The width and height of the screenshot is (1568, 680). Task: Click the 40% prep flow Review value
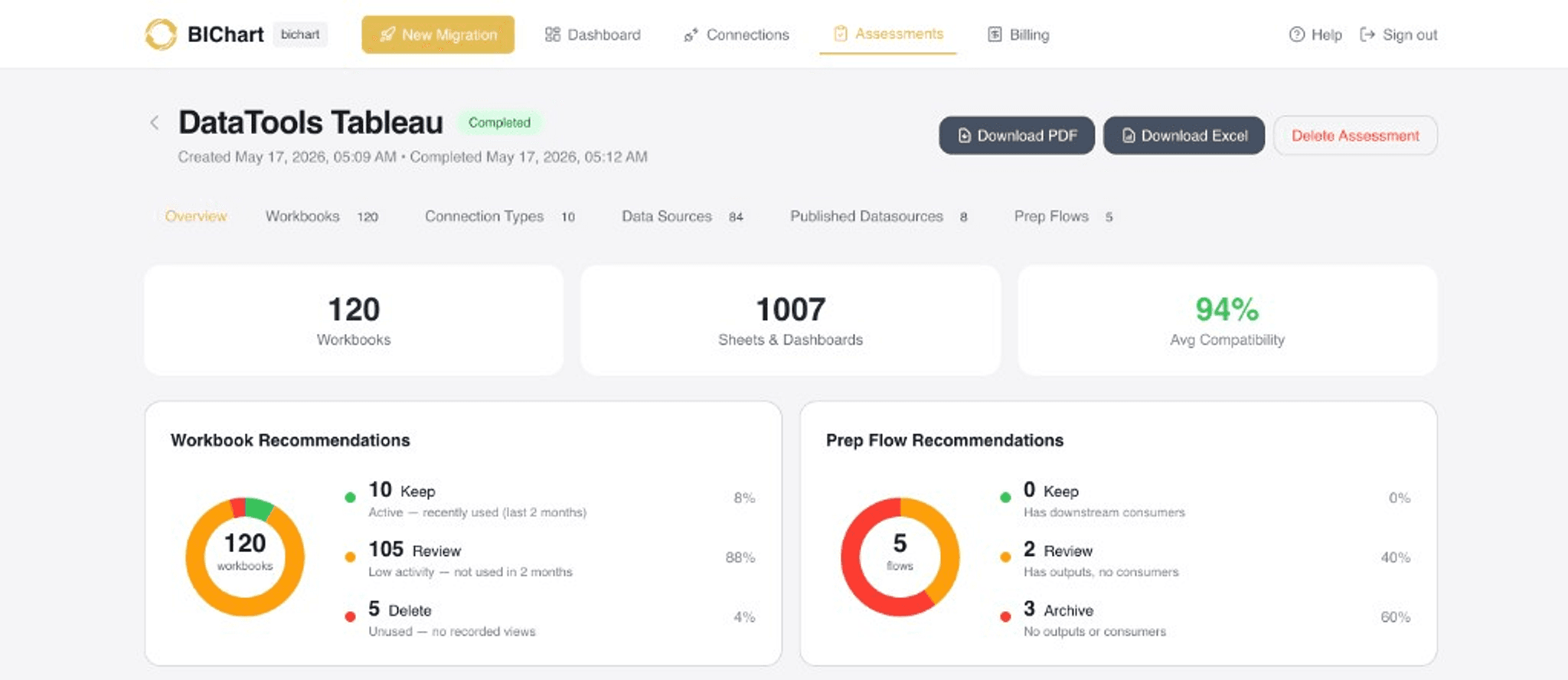point(1395,557)
